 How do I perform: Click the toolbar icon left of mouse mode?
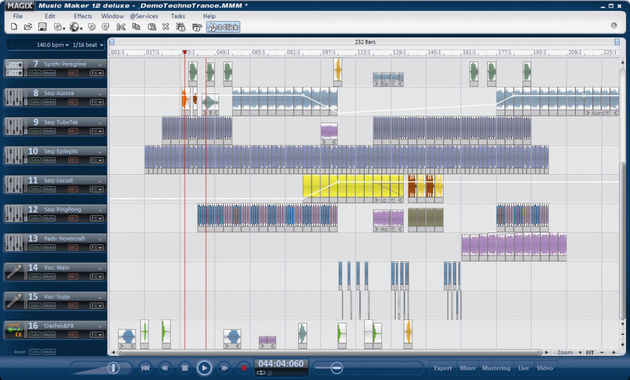click(197, 27)
